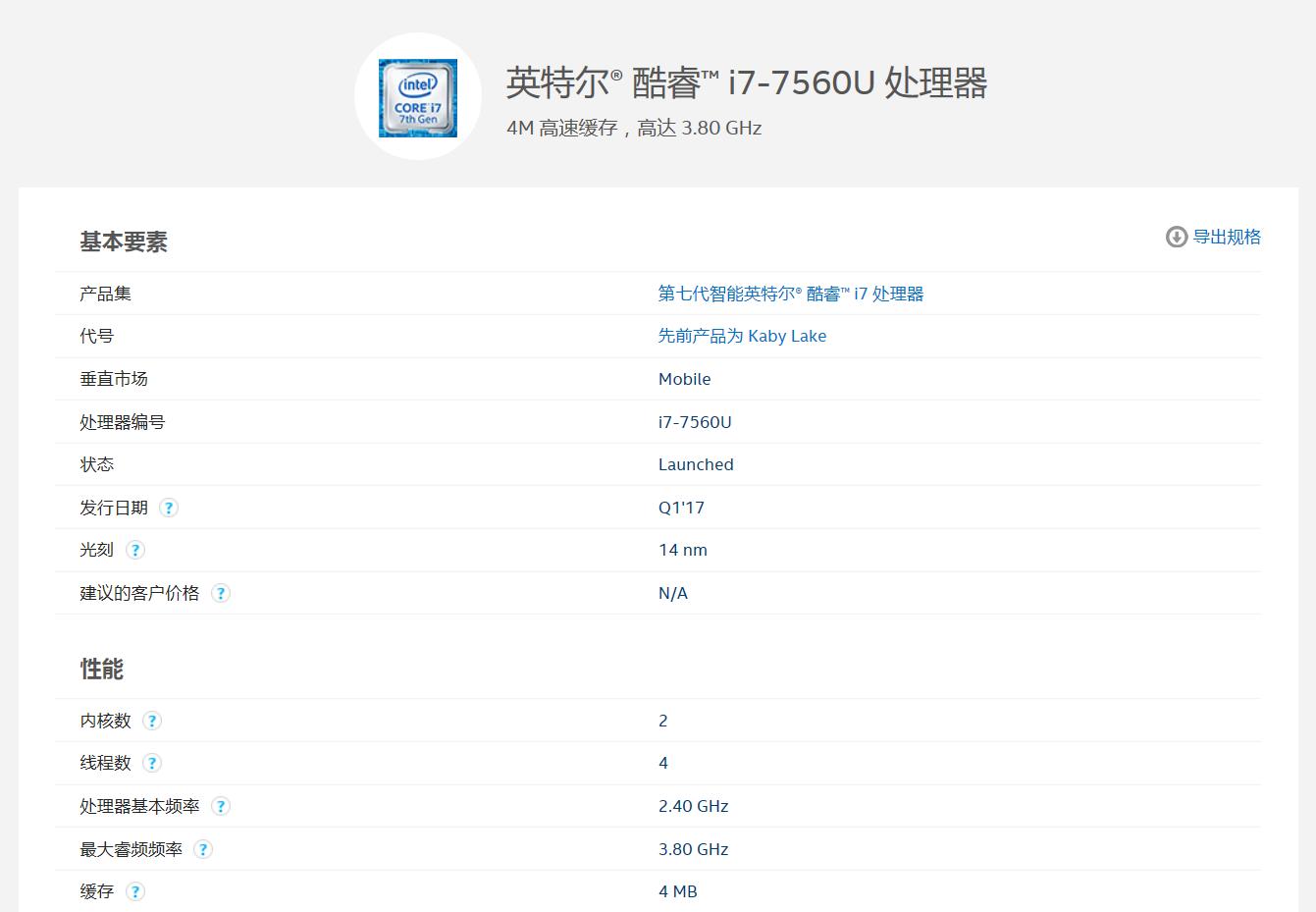
Task: Click the lithography value 14 nm
Action: (683, 550)
